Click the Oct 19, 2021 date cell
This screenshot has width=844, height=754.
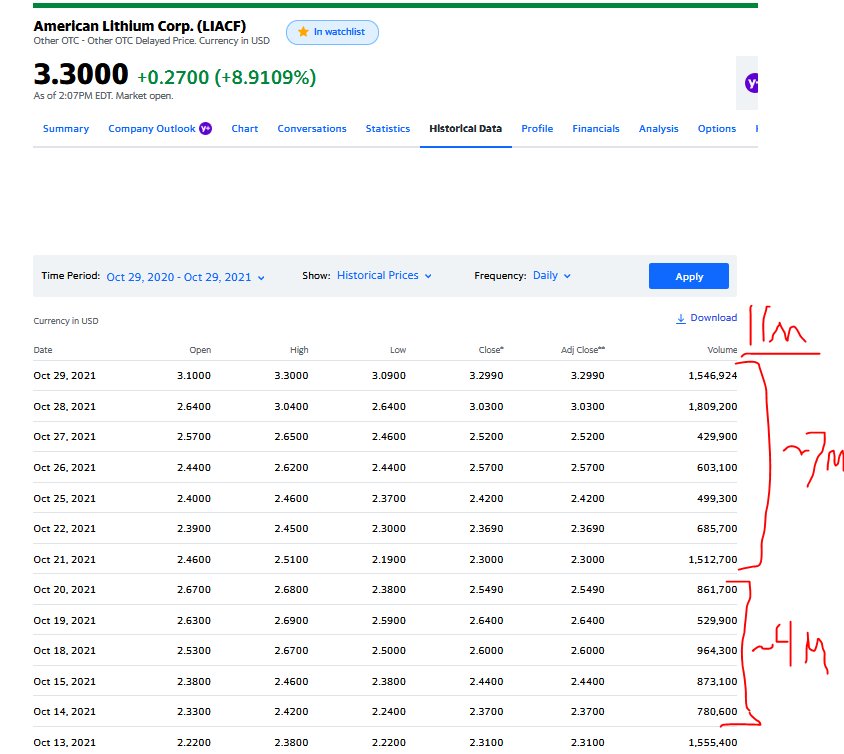pyautogui.click(x=65, y=621)
